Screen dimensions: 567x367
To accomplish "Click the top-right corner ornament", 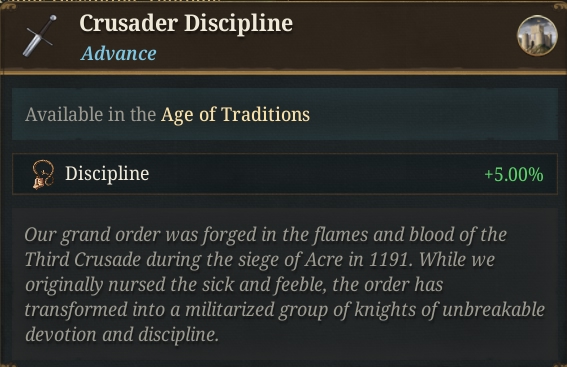I will tap(559, 7).
